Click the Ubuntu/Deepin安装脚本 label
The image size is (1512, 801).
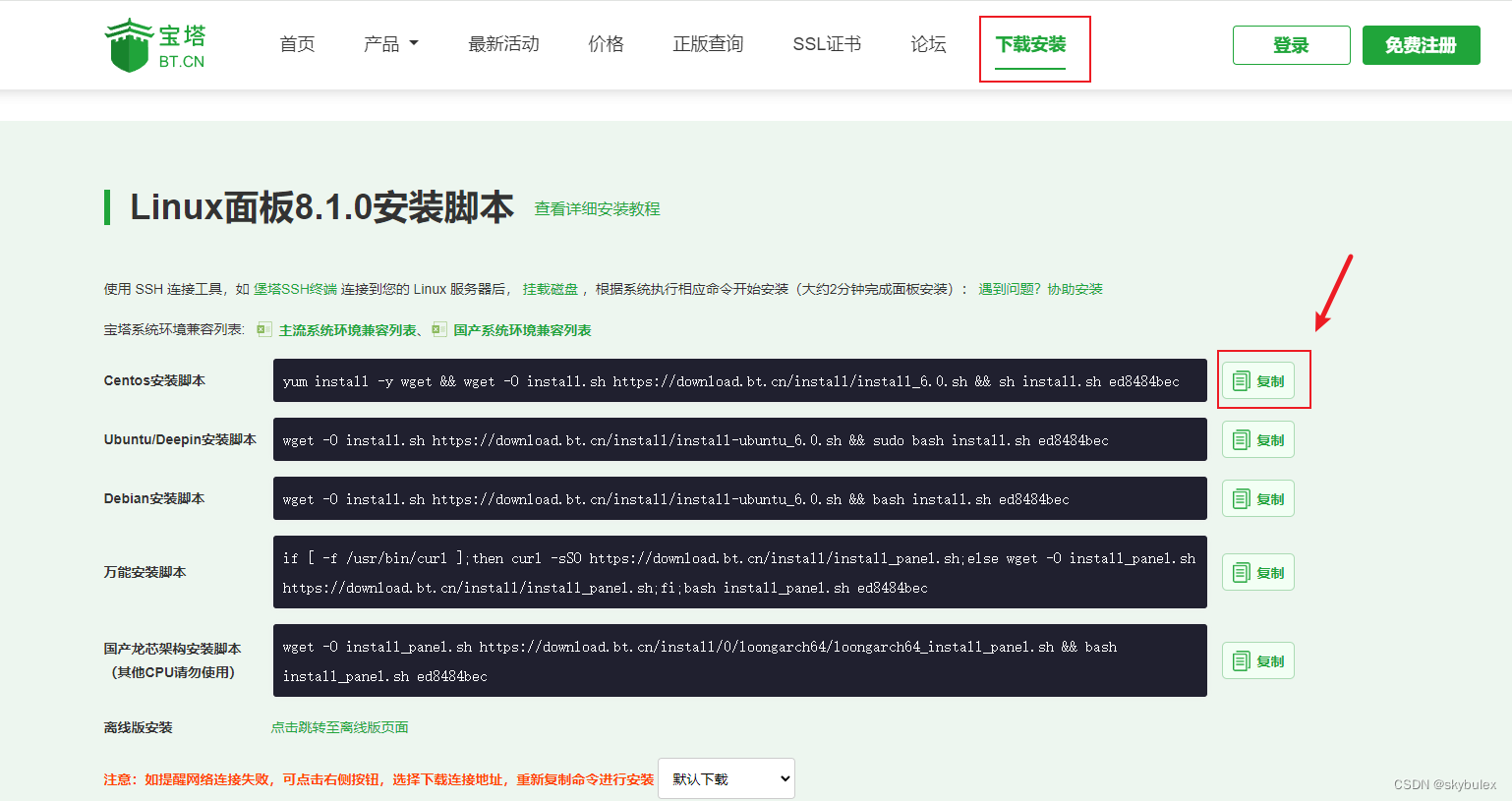pos(180,439)
